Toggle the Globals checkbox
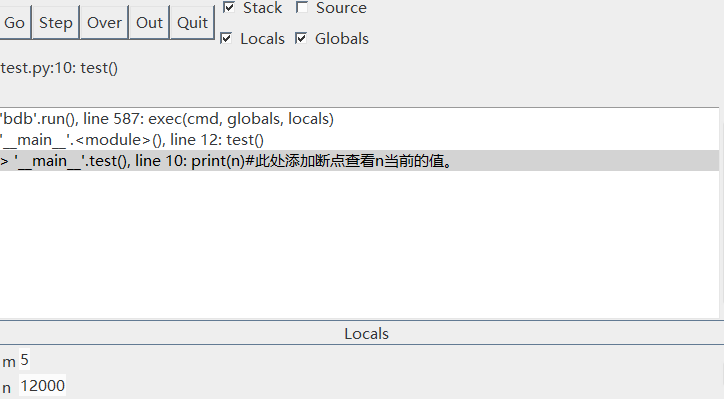 [x=301, y=38]
